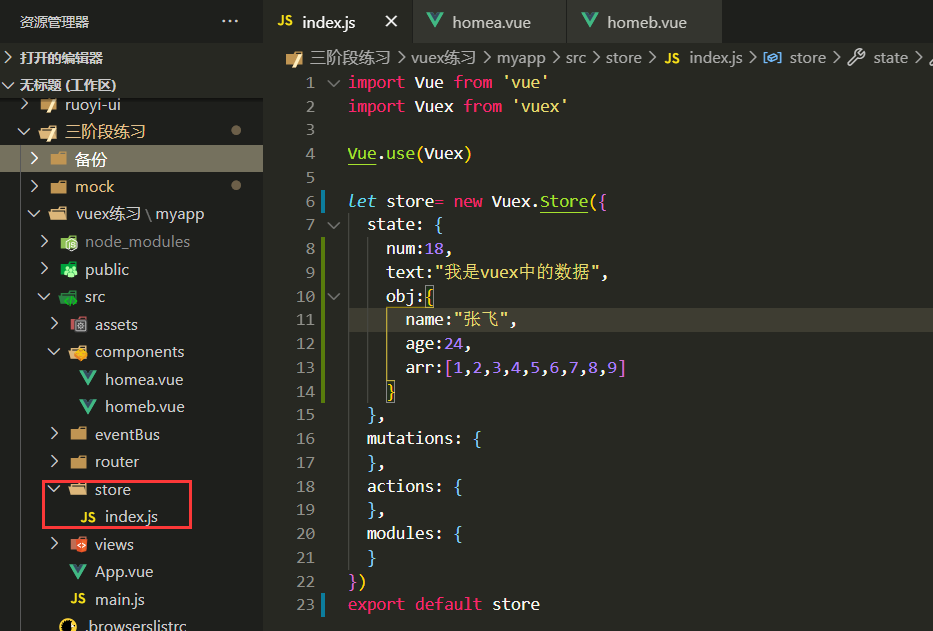933x631 pixels.
Task: Click the 备份 folder icon
Action: [58, 159]
